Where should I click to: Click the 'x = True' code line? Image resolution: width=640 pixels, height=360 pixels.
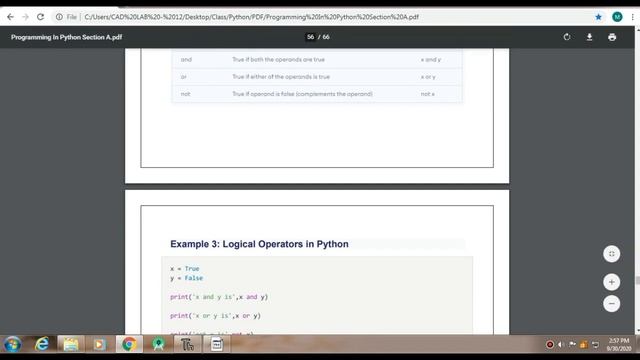(184, 269)
